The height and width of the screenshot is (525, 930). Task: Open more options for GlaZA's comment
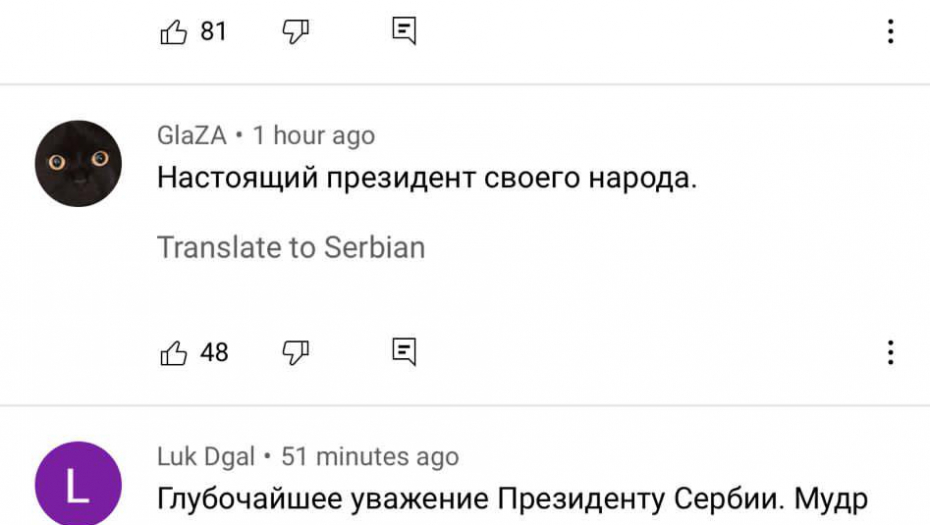coord(890,352)
